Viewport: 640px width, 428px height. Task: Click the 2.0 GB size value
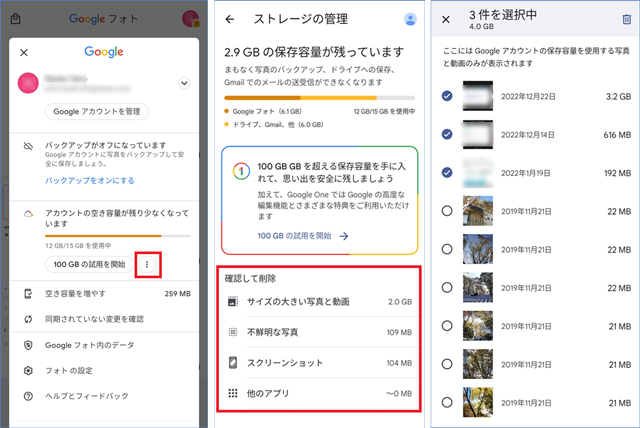point(400,302)
